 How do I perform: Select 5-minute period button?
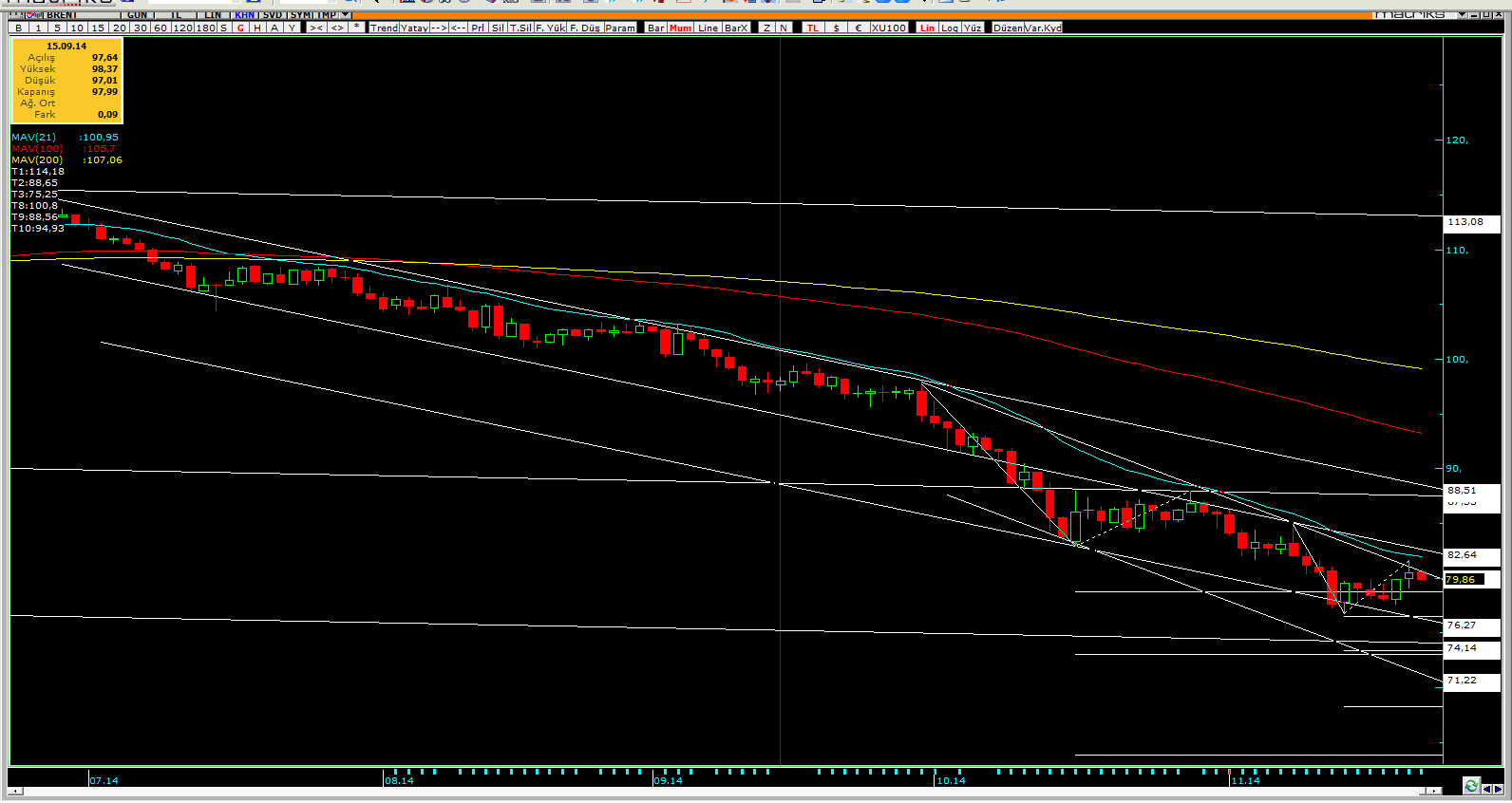(x=57, y=28)
